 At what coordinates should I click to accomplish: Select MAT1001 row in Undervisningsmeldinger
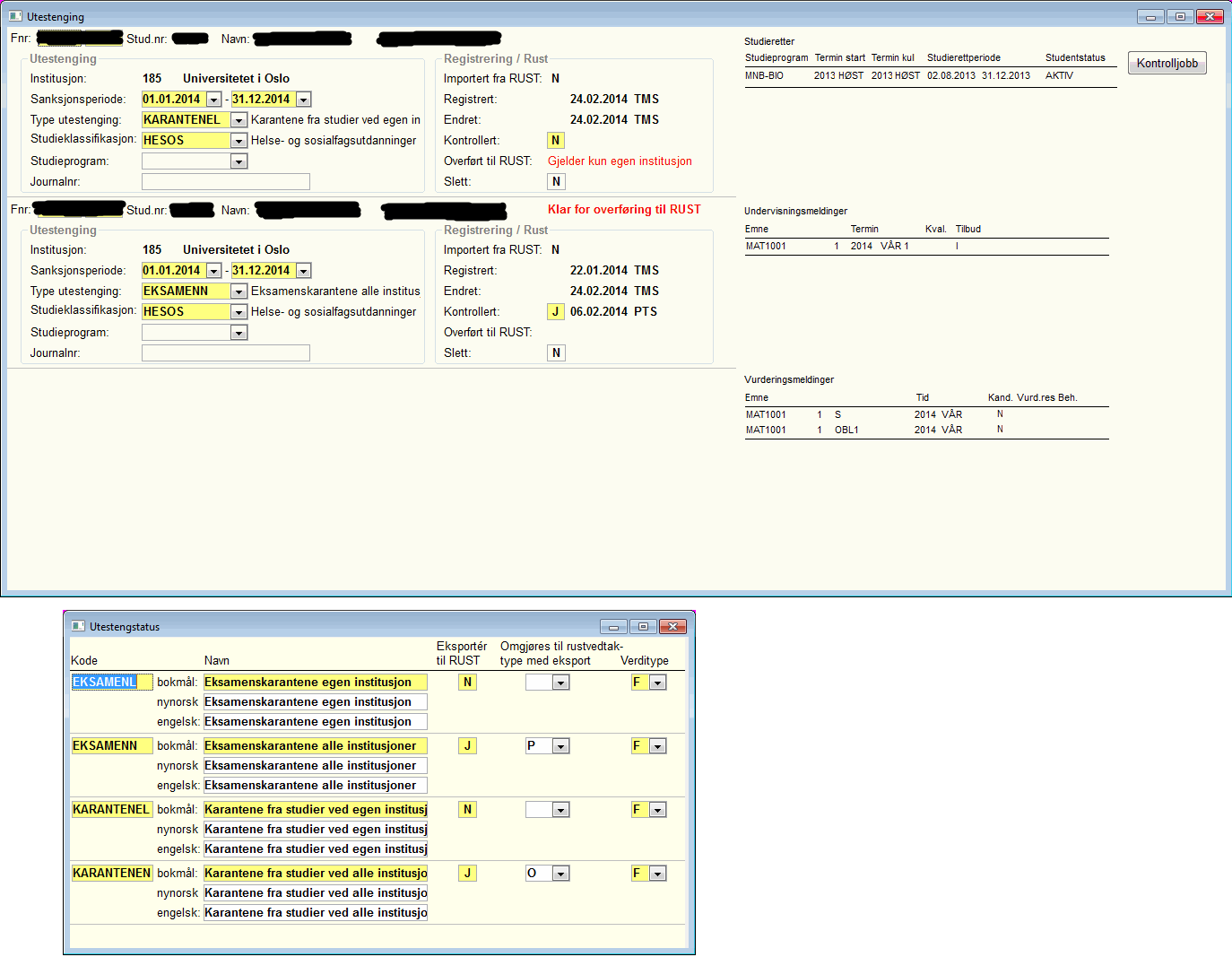[926, 247]
